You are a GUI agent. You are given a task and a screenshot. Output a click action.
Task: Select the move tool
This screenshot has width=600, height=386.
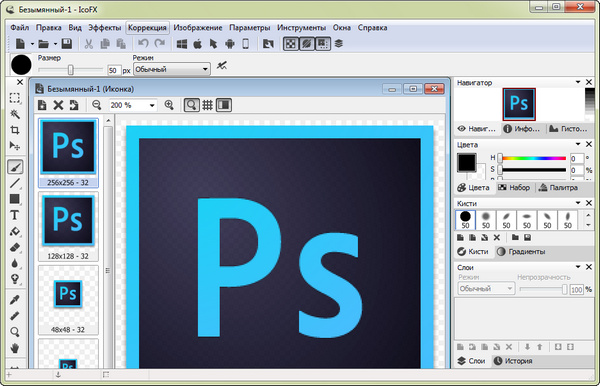15,146
